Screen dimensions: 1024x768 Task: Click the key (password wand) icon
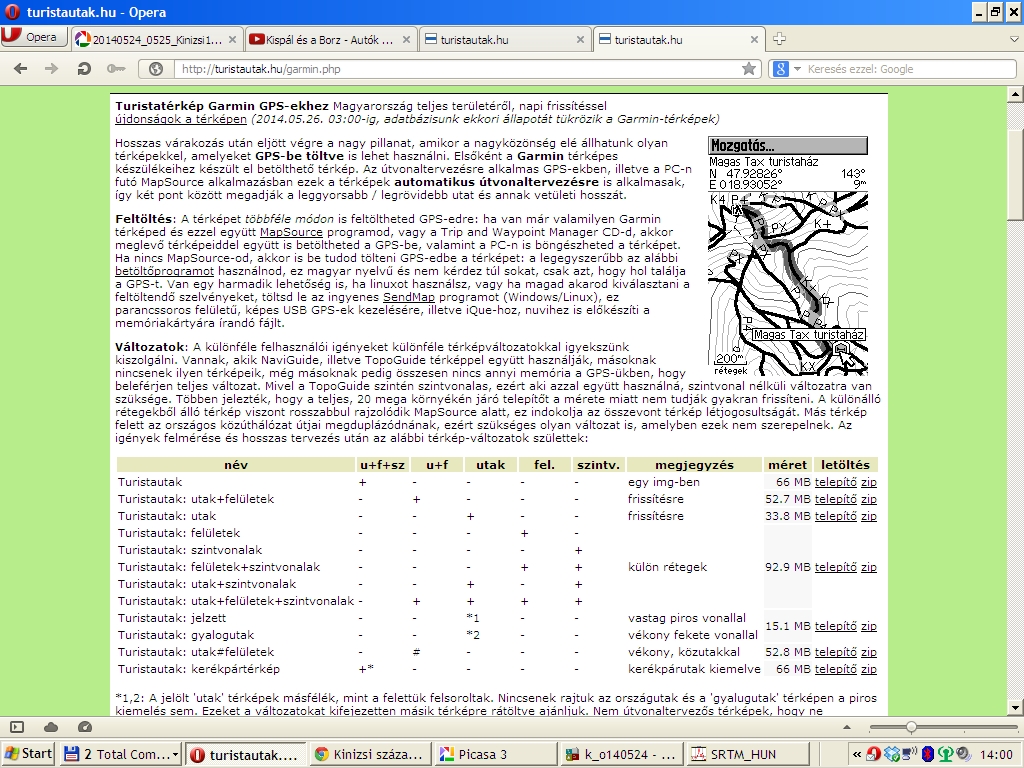click(117, 69)
